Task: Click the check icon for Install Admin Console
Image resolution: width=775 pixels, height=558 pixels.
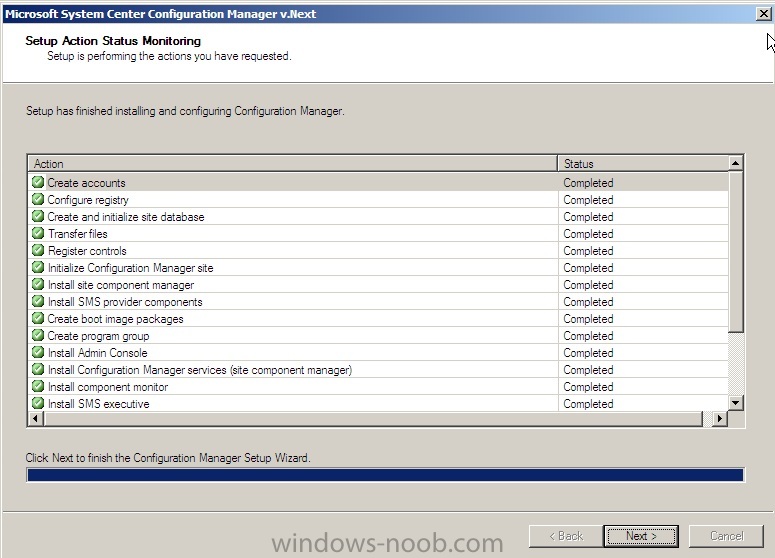Action: (38, 352)
